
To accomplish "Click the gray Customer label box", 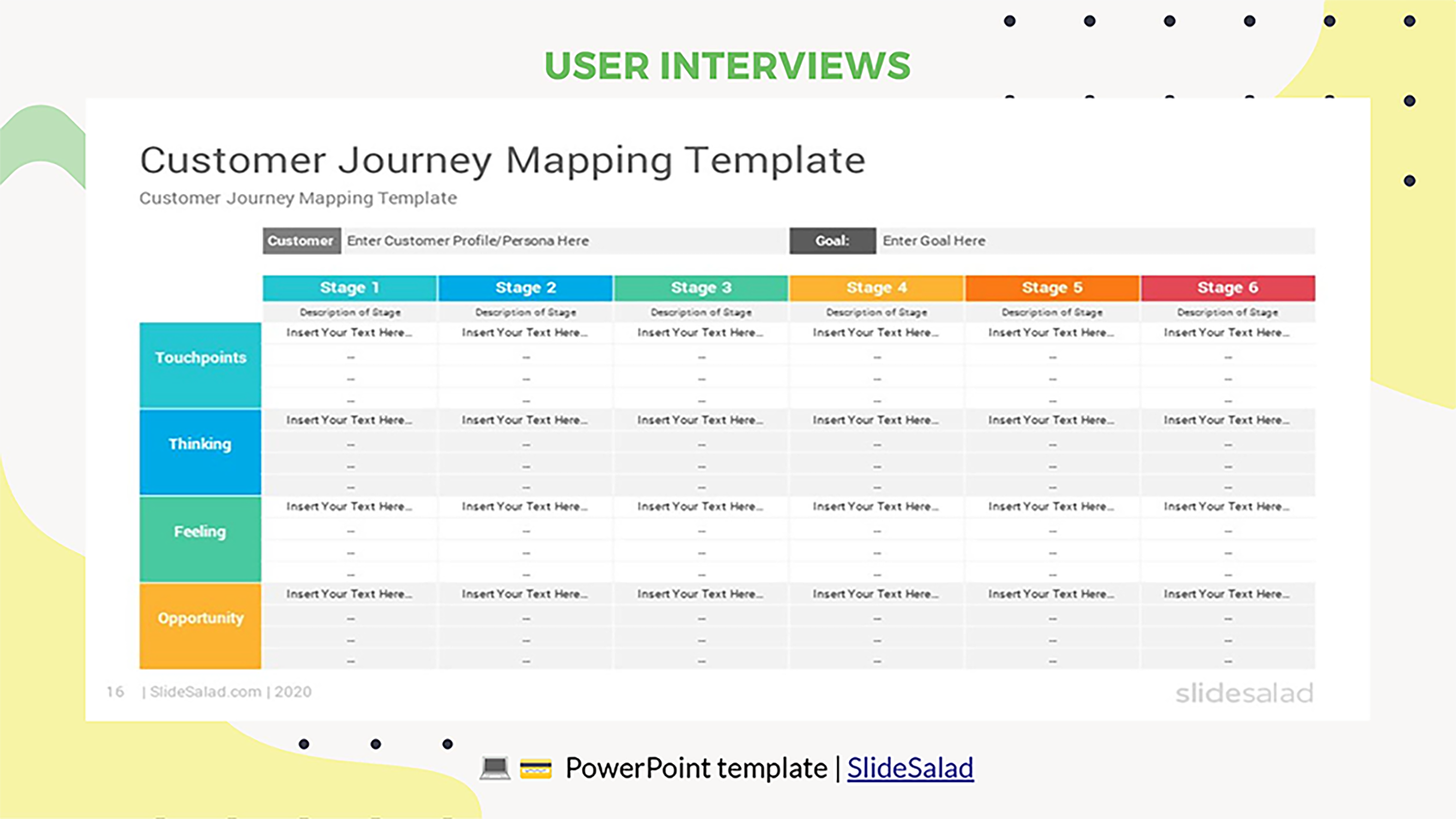I will click(x=301, y=241).
